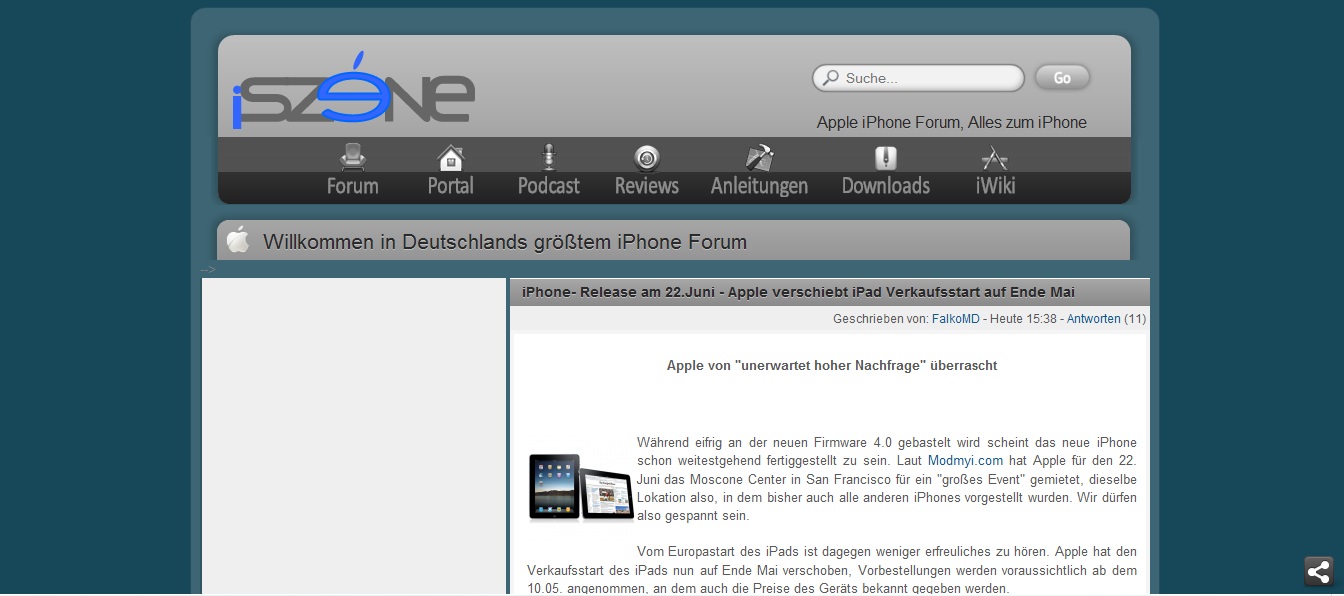Open author FalkoMD's profile link
1344x596 pixels.
955,319
